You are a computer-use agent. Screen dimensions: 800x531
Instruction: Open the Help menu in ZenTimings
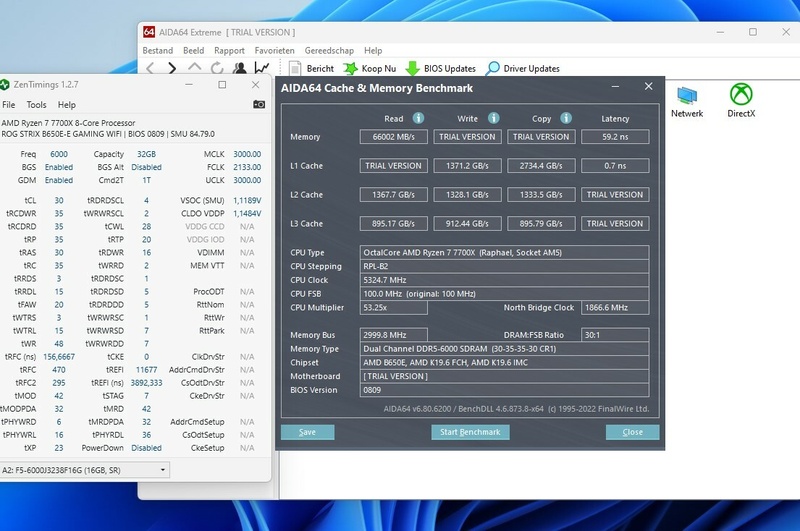coord(66,105)
